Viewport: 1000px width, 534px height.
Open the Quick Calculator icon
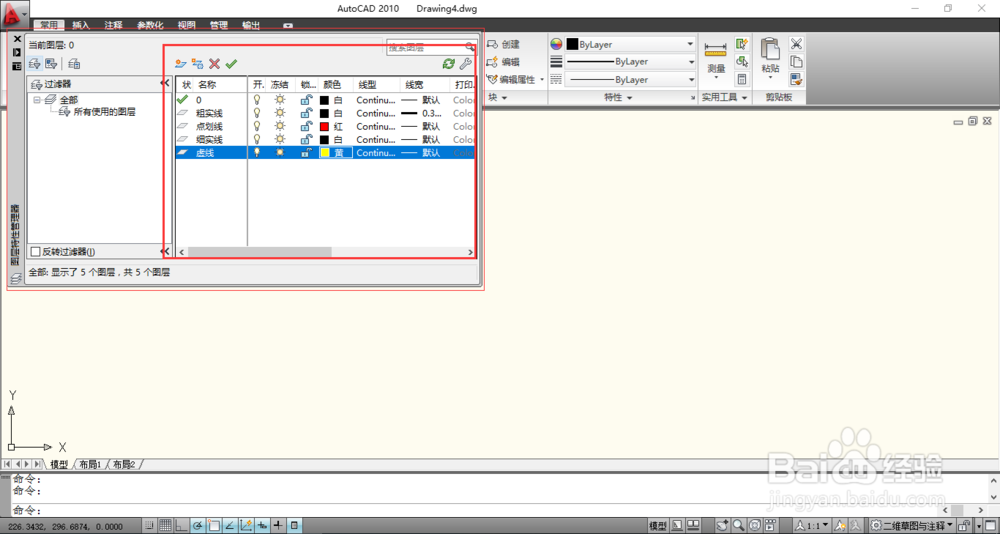coord(742,79)
